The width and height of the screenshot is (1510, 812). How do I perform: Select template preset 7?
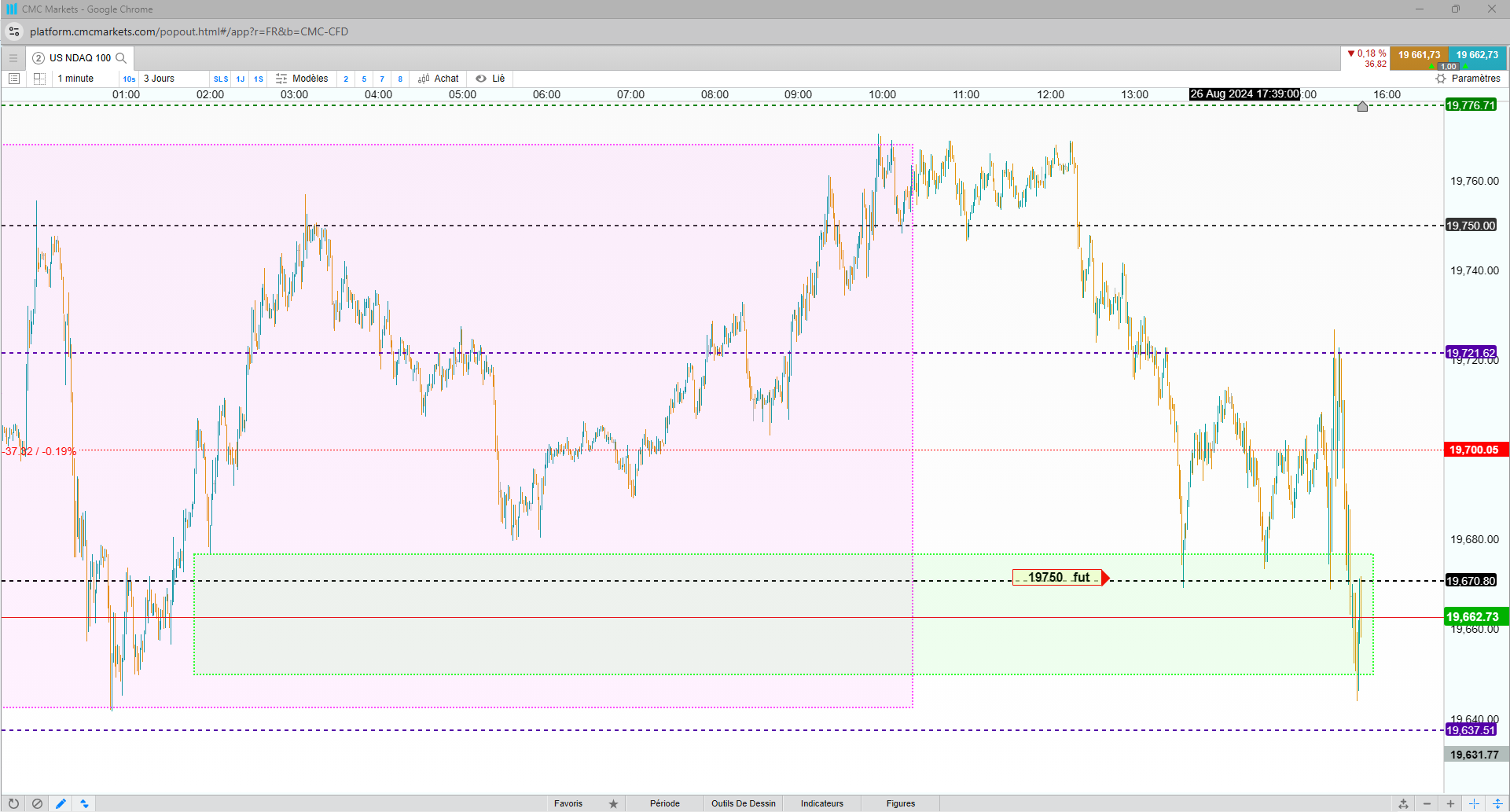click(x=382, y=79)
